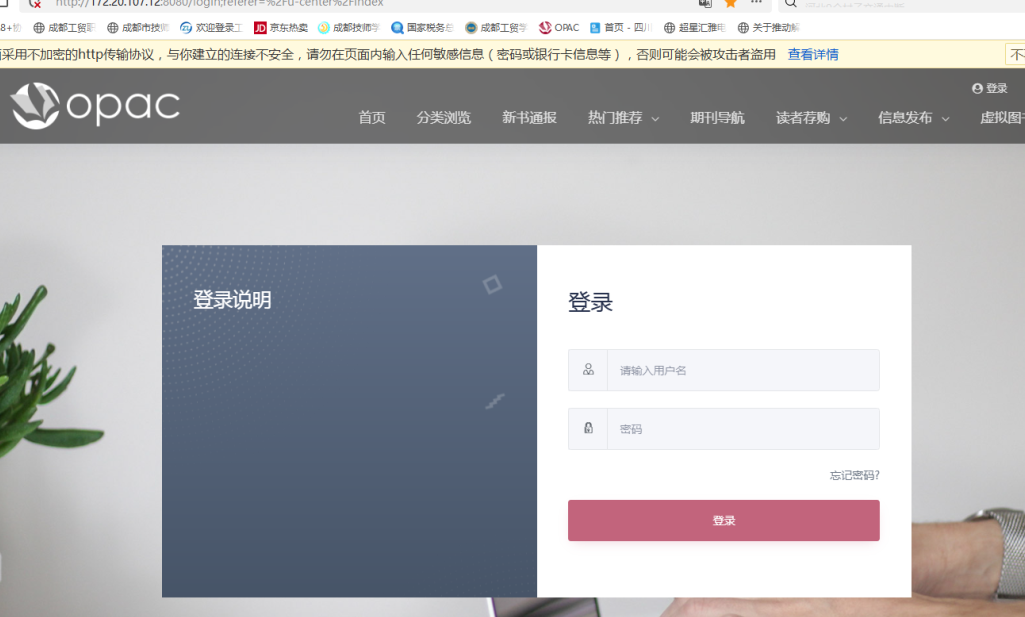The height and width of the screenshot is (617, 1025).
Task: Go to 首页 in navigation bar
Action: (372, 118)
